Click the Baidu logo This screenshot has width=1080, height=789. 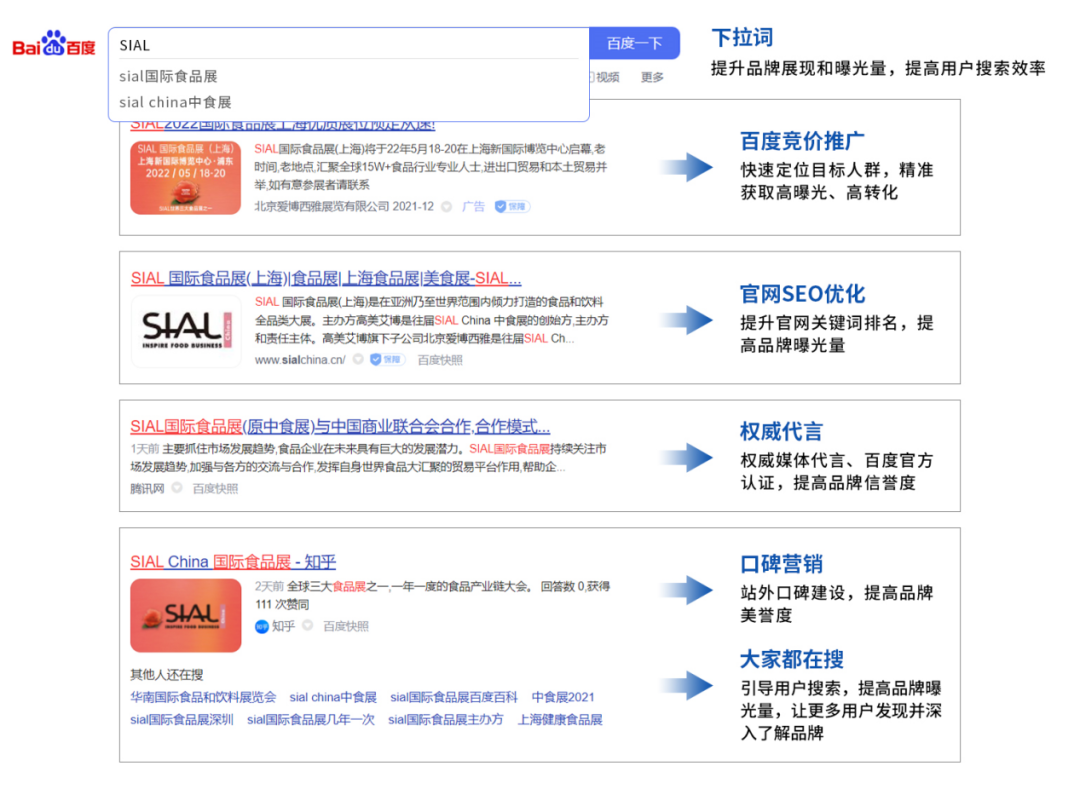tap(54, 44)
